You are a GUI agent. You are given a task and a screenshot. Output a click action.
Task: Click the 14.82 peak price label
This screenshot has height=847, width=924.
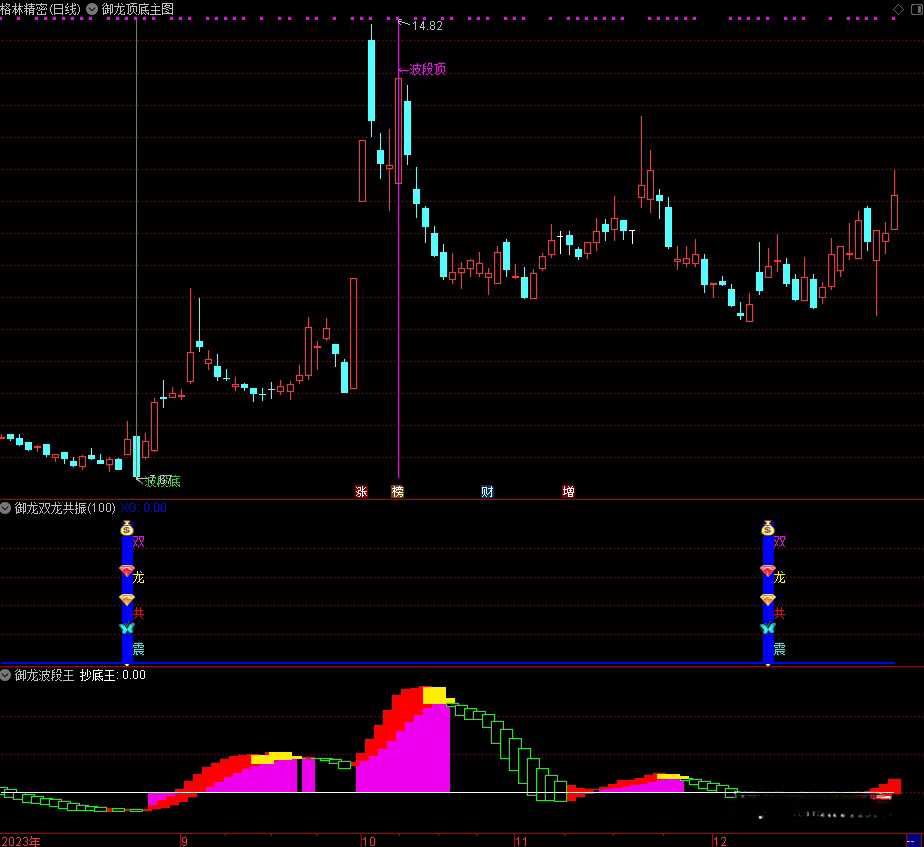(427, 25)
